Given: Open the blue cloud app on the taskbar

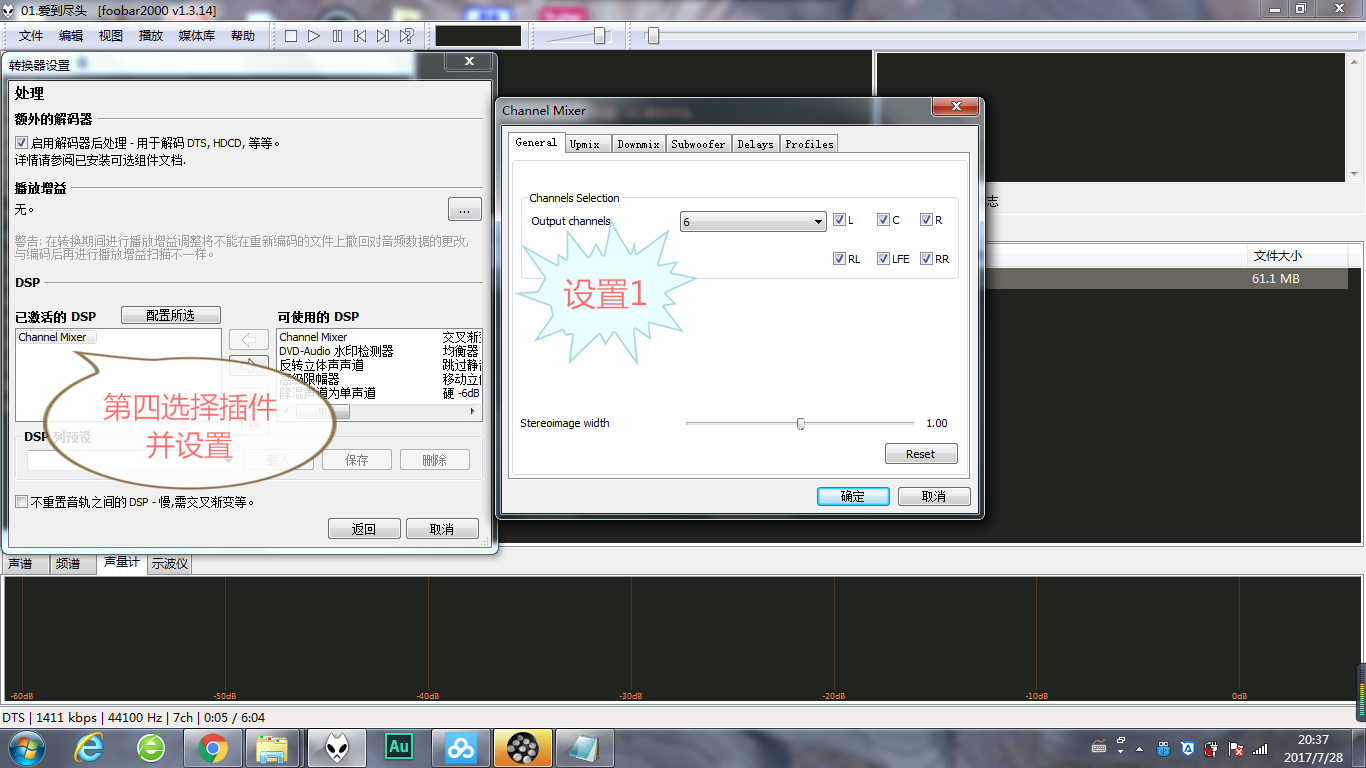Looking at the screenshot, I should pos(460,747).
